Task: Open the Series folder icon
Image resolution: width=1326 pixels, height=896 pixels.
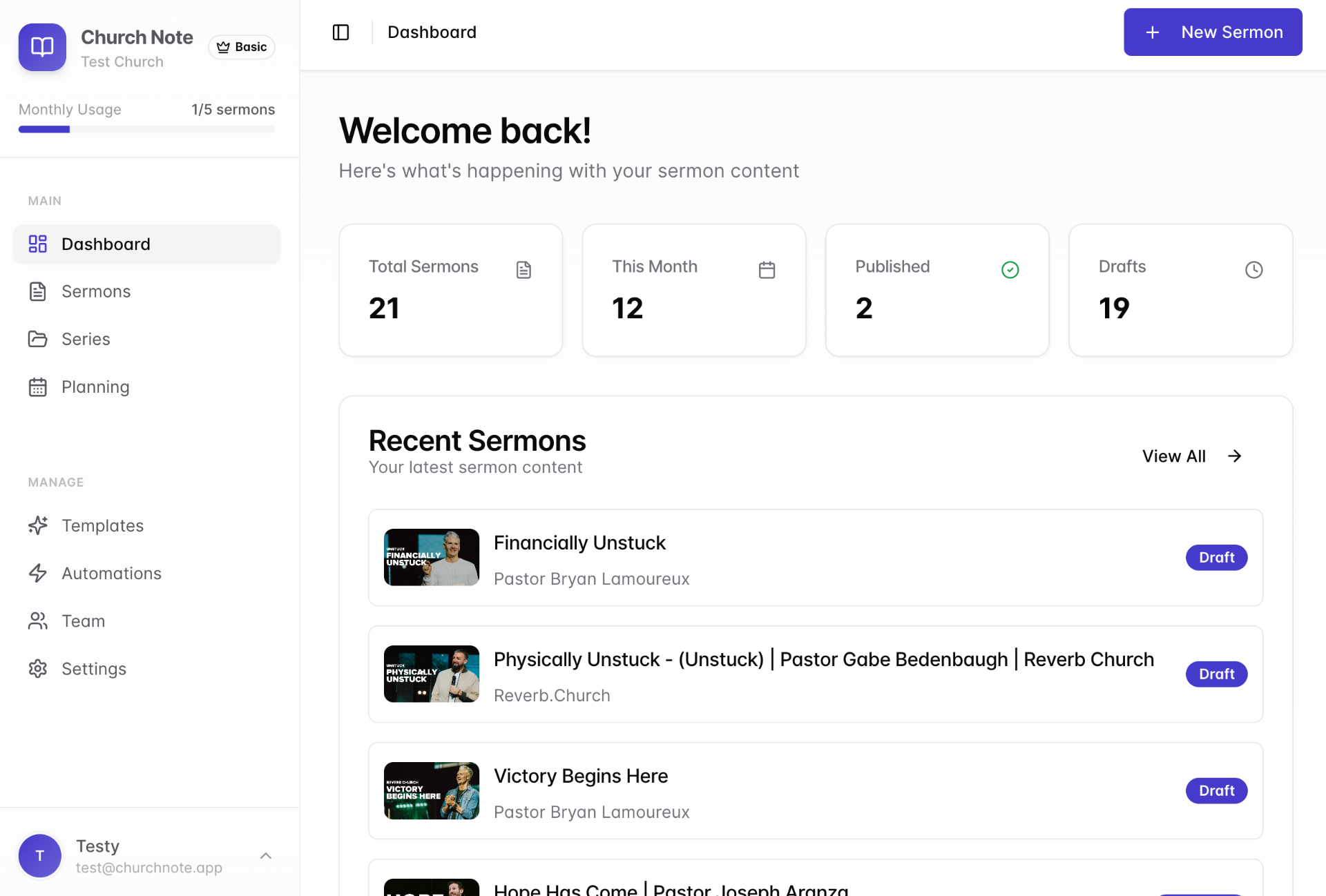Action: (37, 339)
